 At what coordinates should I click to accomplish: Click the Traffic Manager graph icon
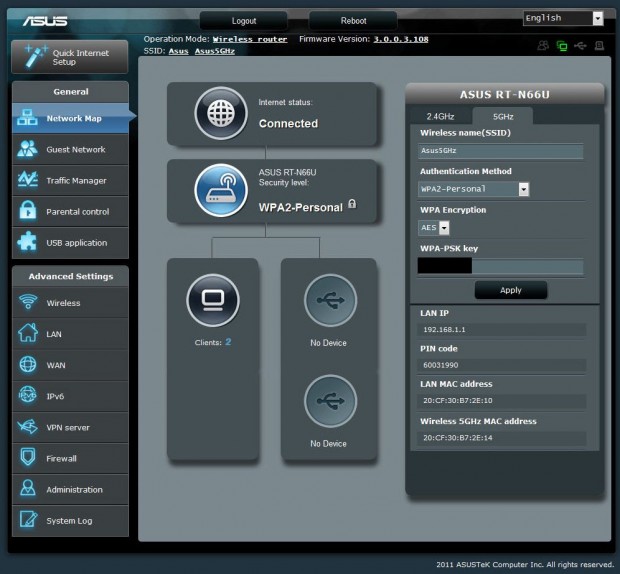pyautogui.click(x=27, y=180)
